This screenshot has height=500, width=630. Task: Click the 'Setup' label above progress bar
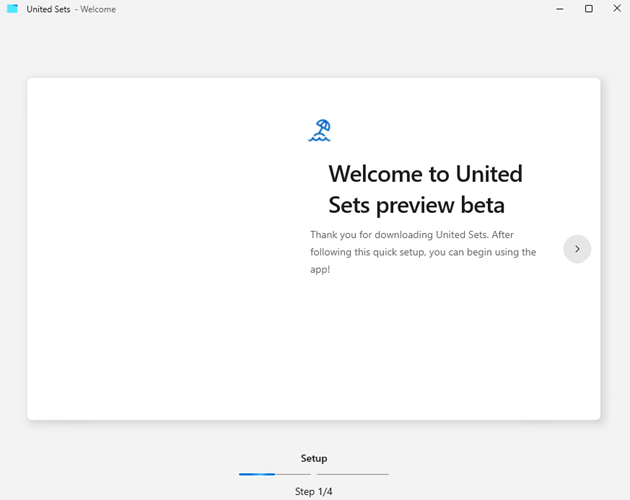coord(314,459)
